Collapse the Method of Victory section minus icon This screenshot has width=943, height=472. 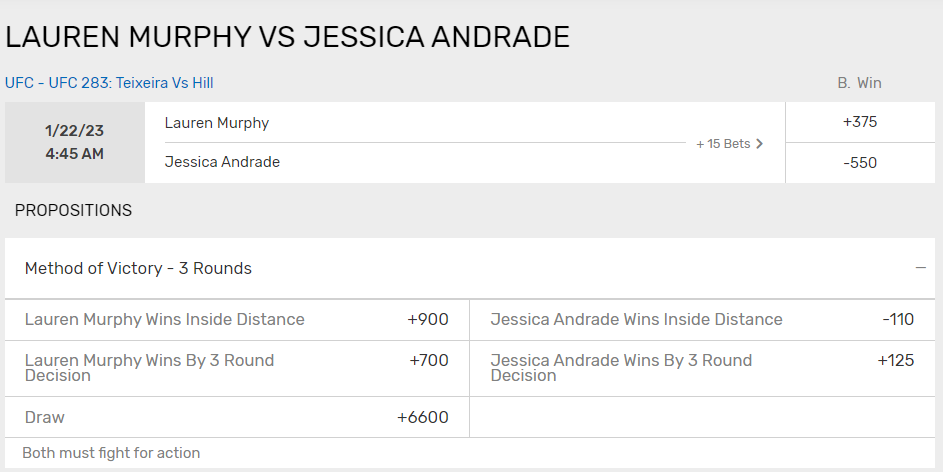point(920,268)
